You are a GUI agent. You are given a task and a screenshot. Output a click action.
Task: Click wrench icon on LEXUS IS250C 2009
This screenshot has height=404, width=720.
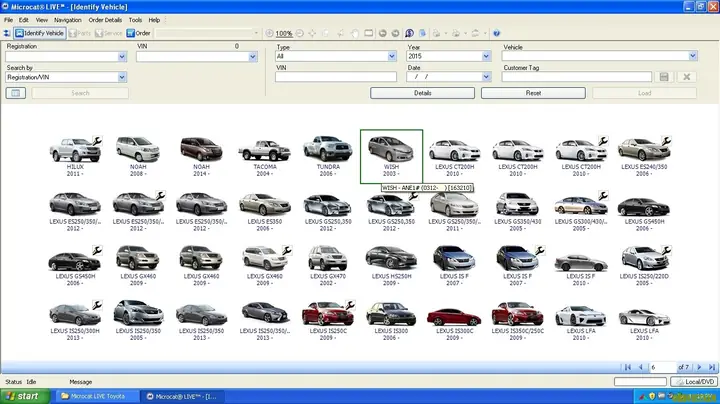(350, 305)
